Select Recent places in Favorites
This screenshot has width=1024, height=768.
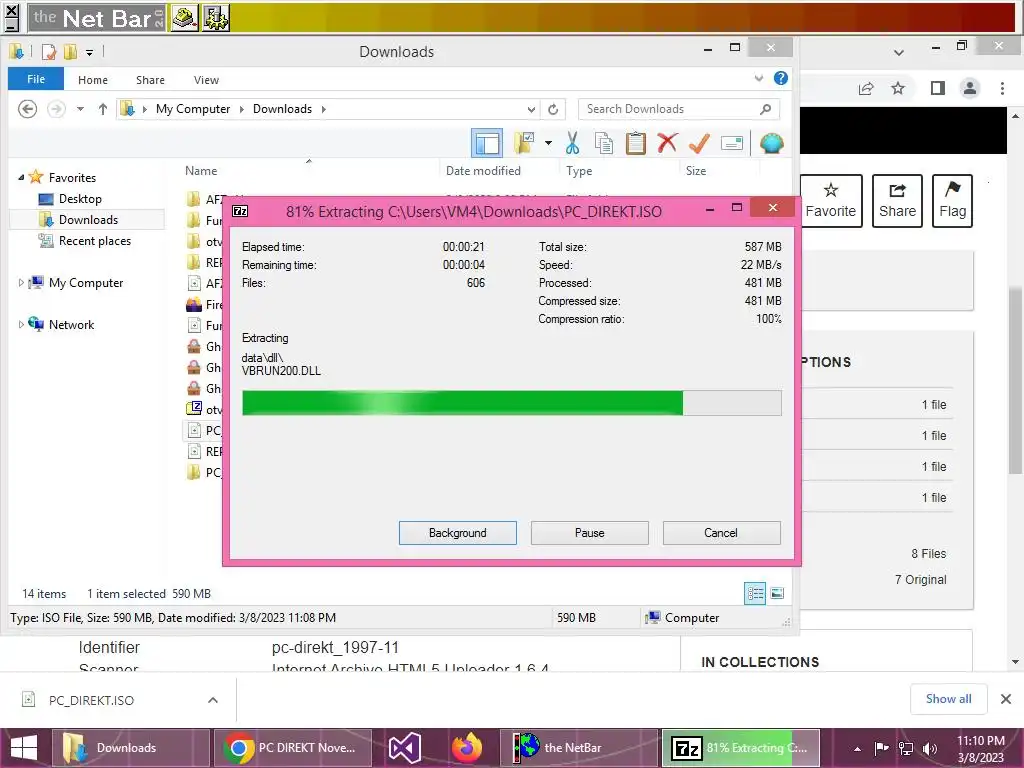coord(95,241)
